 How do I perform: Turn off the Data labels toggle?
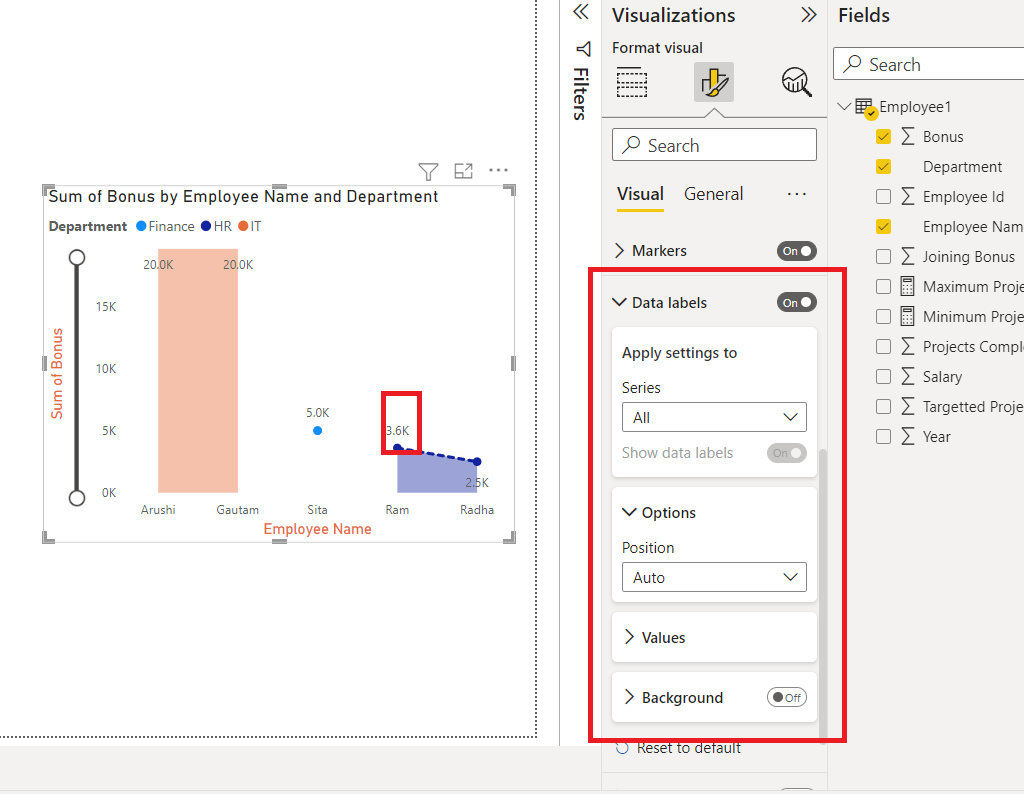[x=796, y=302]
